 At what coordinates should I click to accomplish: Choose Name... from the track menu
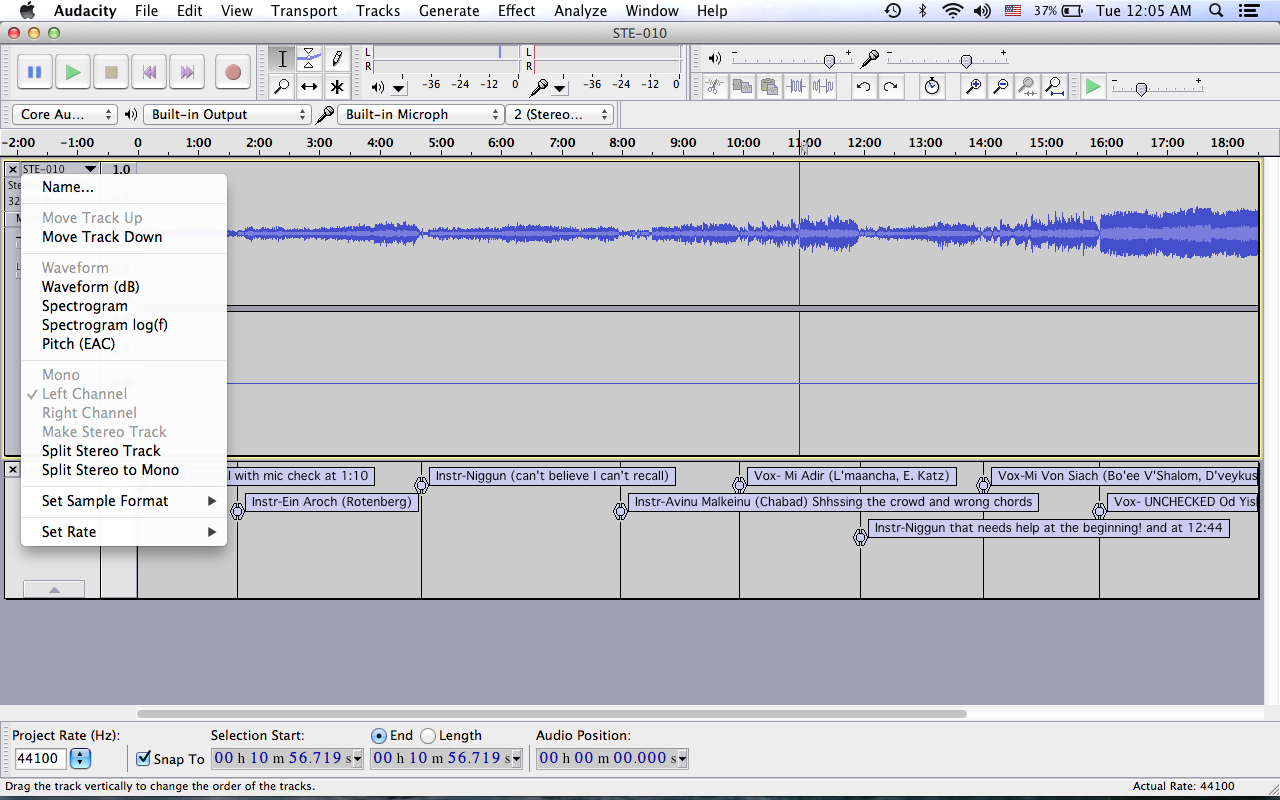click(x=124, y=187)
